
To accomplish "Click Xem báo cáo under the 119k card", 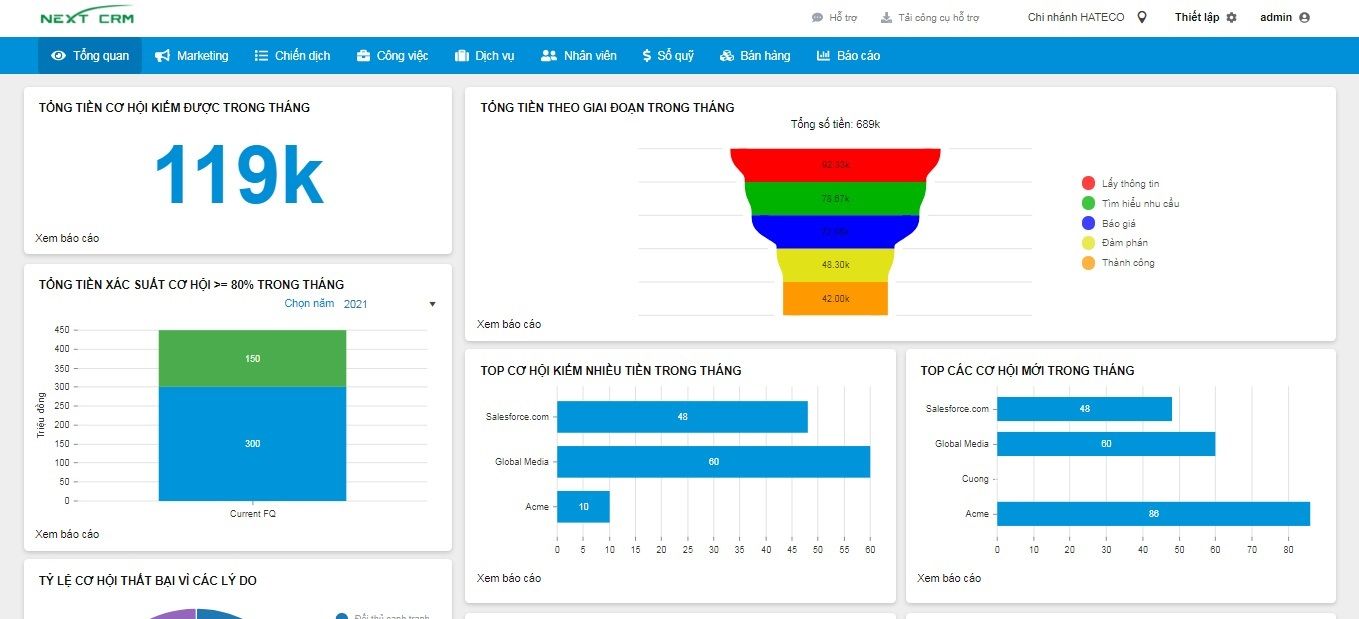I will (x=67, y=238).
